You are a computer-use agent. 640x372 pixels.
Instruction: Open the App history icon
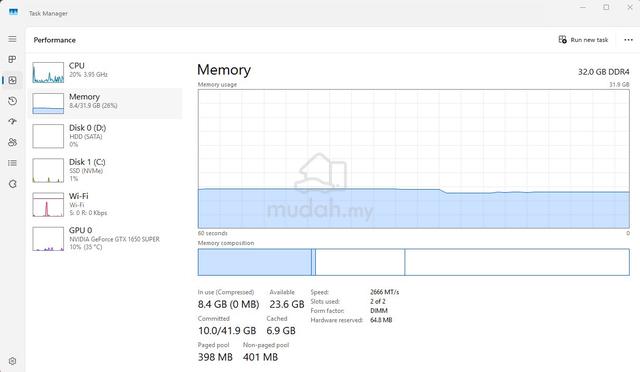12,100
